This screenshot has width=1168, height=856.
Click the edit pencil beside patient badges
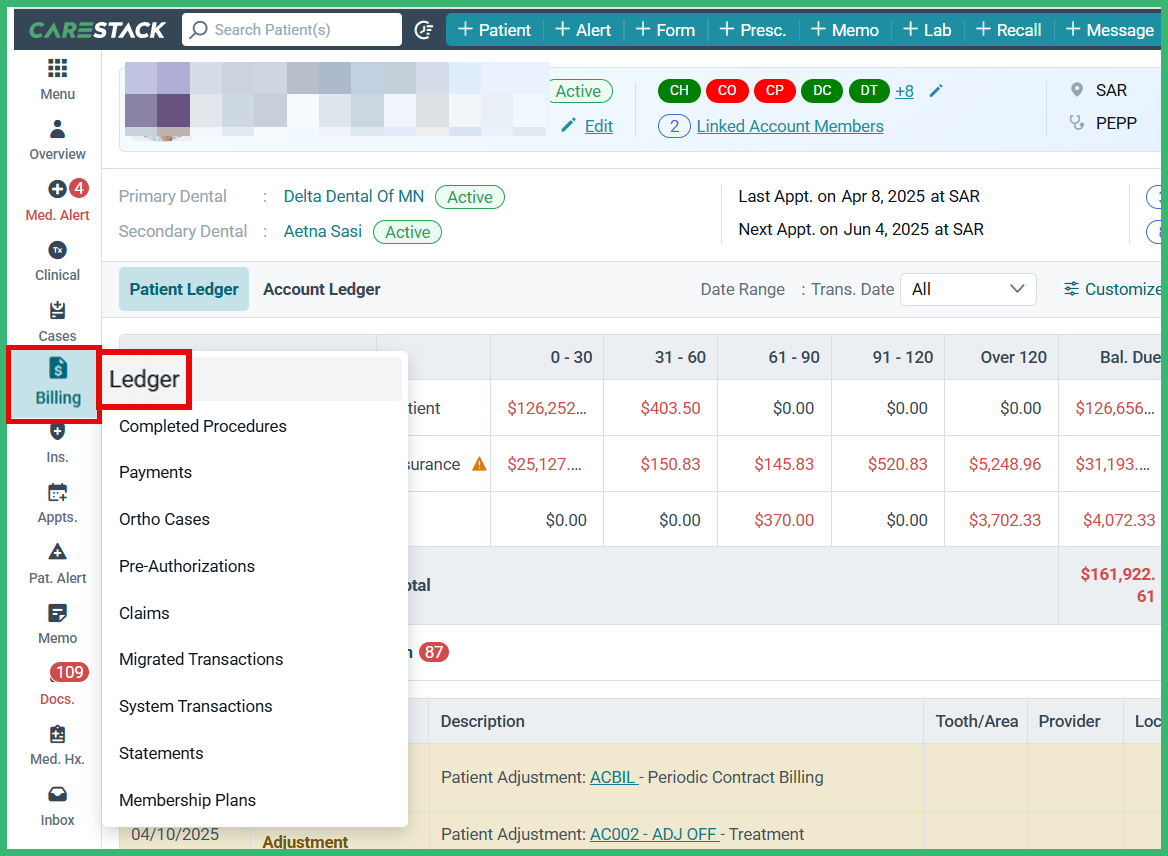936,91
